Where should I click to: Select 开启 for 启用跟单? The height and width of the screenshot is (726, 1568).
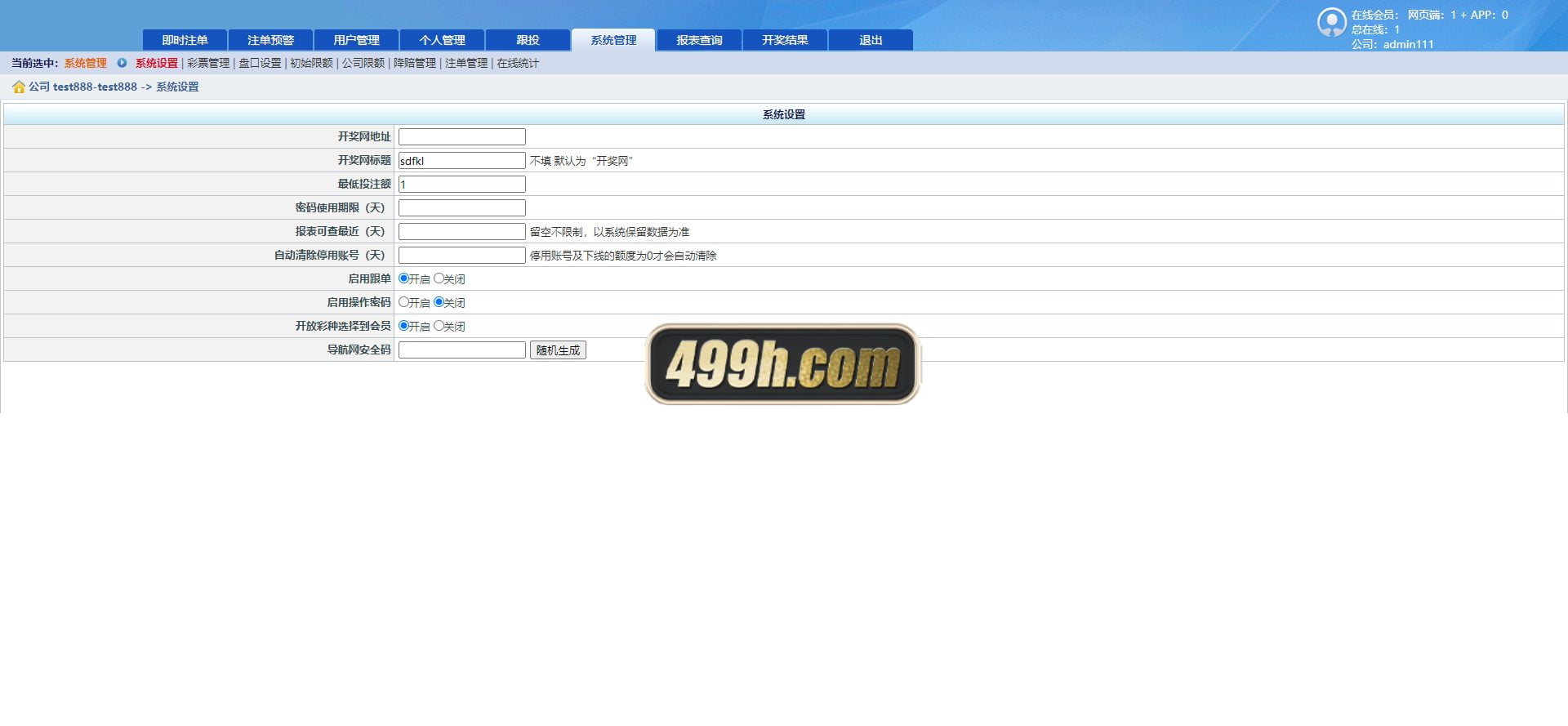(403, 278)
